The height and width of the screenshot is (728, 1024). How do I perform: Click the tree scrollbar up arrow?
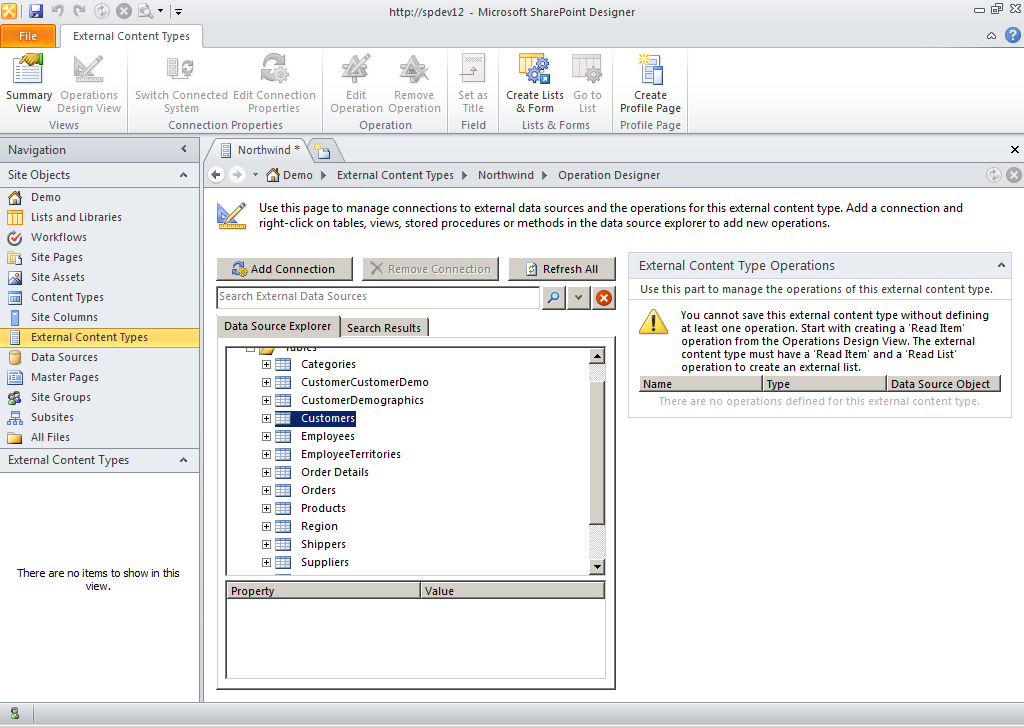pos(597,356)
